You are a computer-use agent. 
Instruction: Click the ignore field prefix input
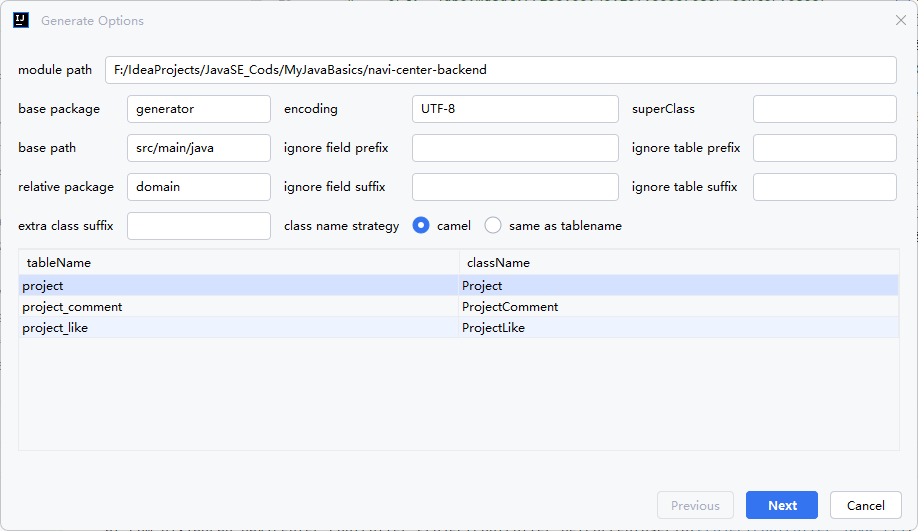pos(515,148)
